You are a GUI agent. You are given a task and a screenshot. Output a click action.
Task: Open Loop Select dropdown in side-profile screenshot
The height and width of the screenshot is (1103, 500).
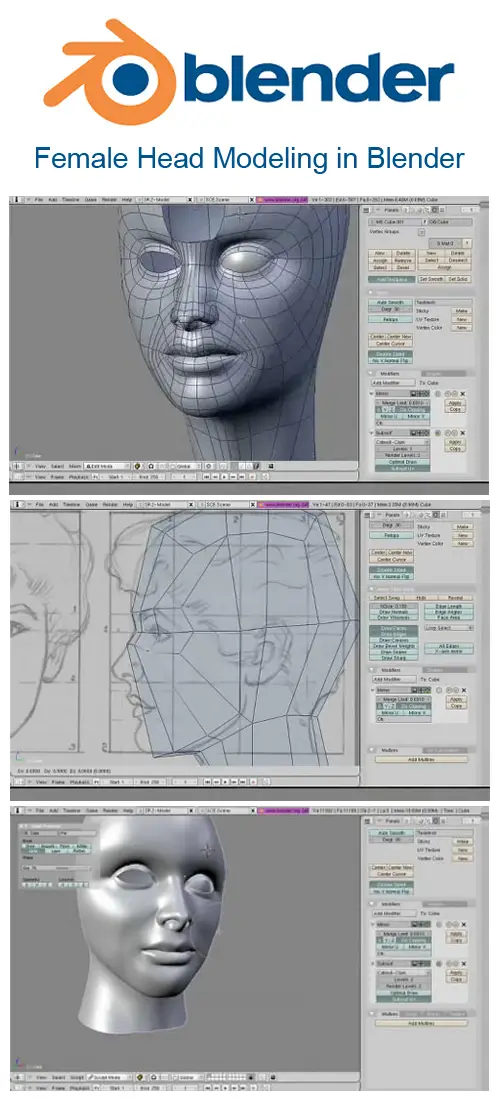point(449,628)
